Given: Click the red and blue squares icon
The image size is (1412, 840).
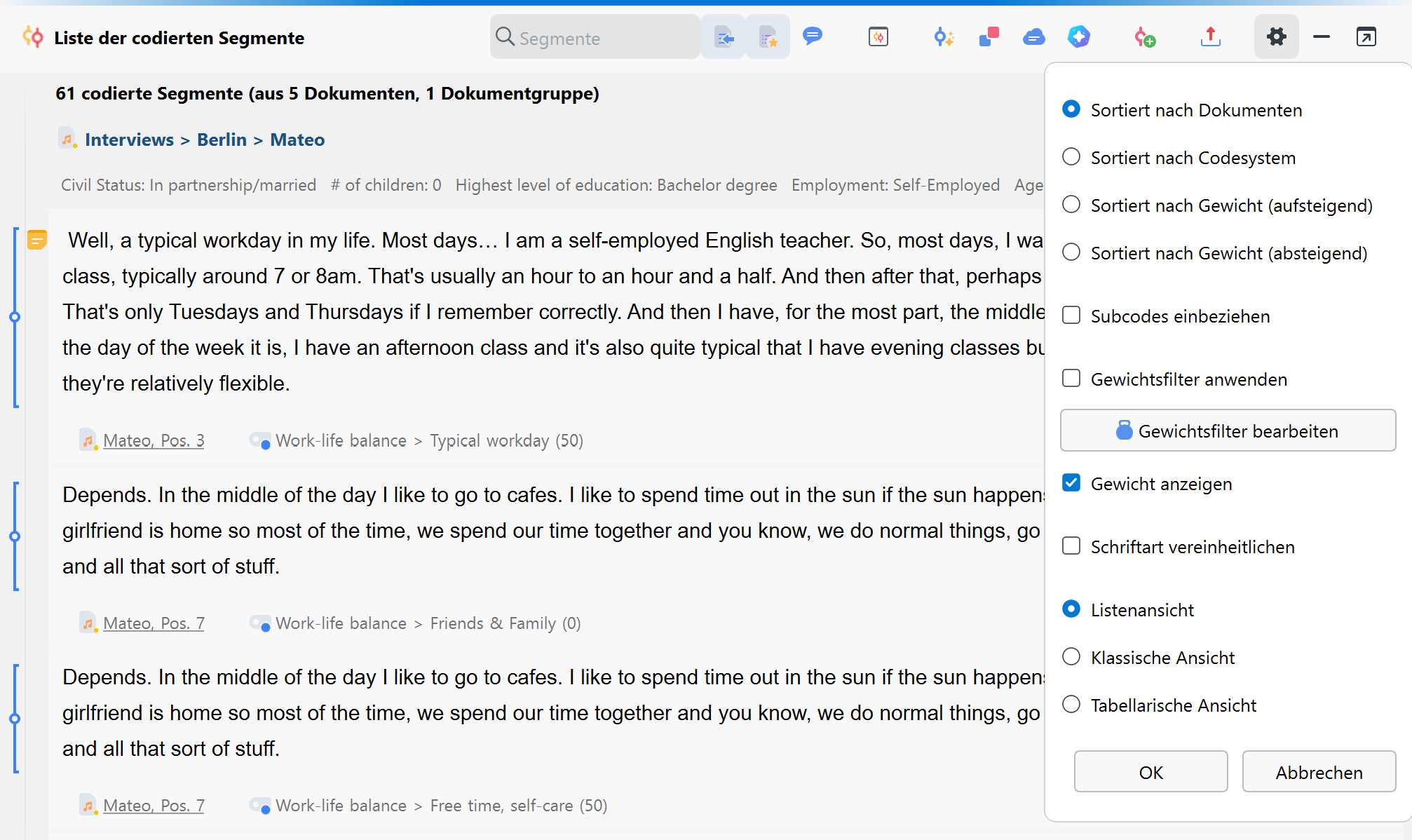Looking at the screenshot, I should tap(989, 36).
